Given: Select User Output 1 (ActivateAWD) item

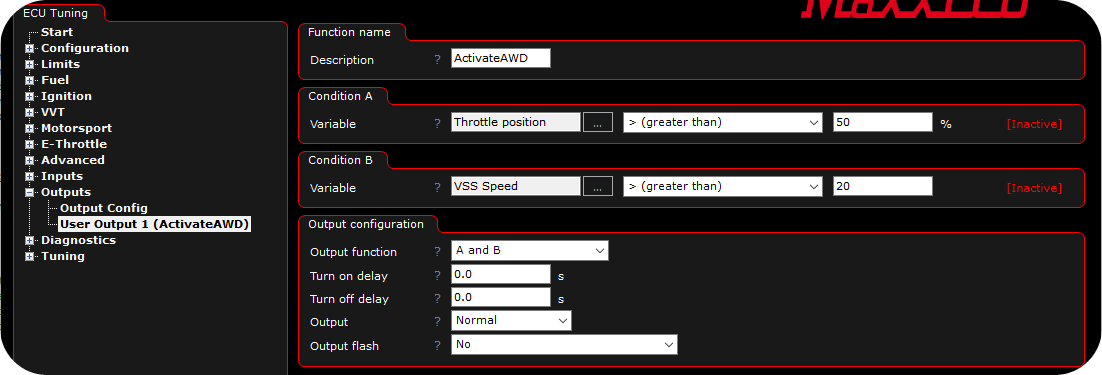Looking at the screenshot, I should (155, 224).
